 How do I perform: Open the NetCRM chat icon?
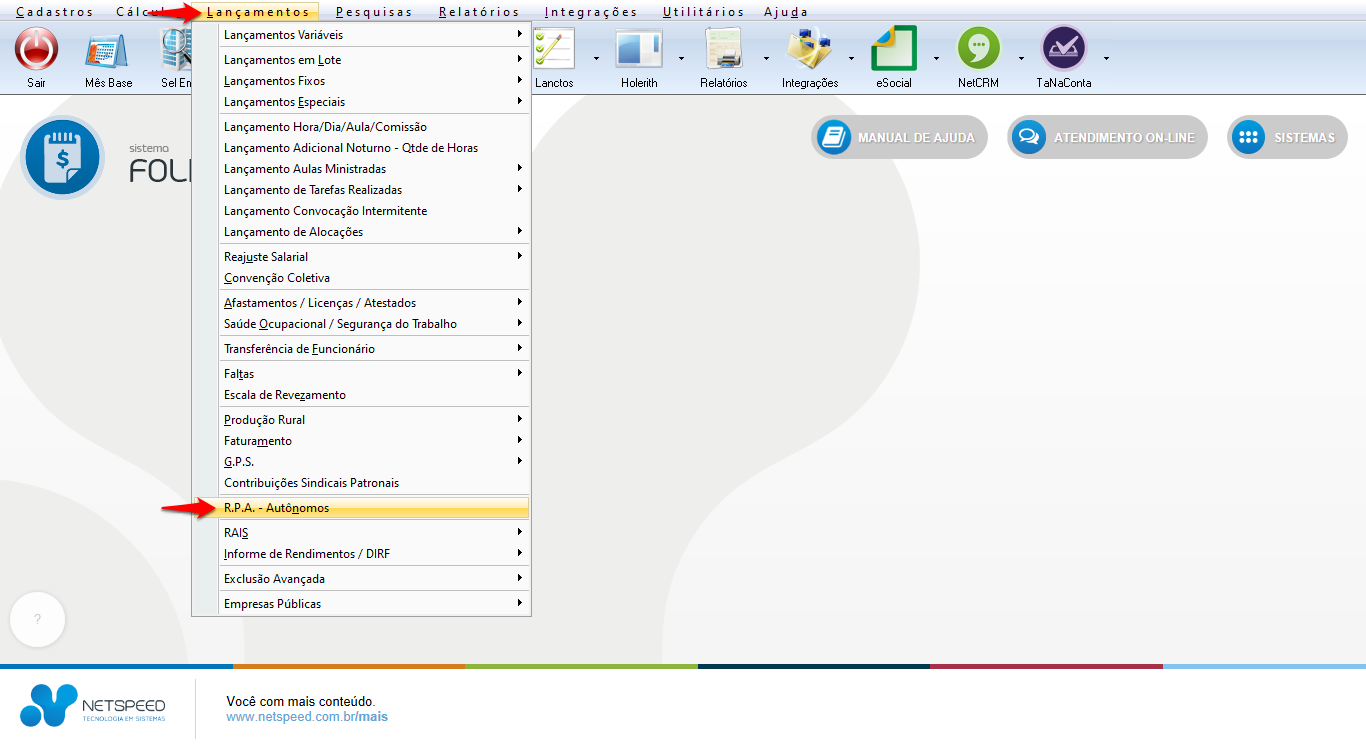coord(978,49)
